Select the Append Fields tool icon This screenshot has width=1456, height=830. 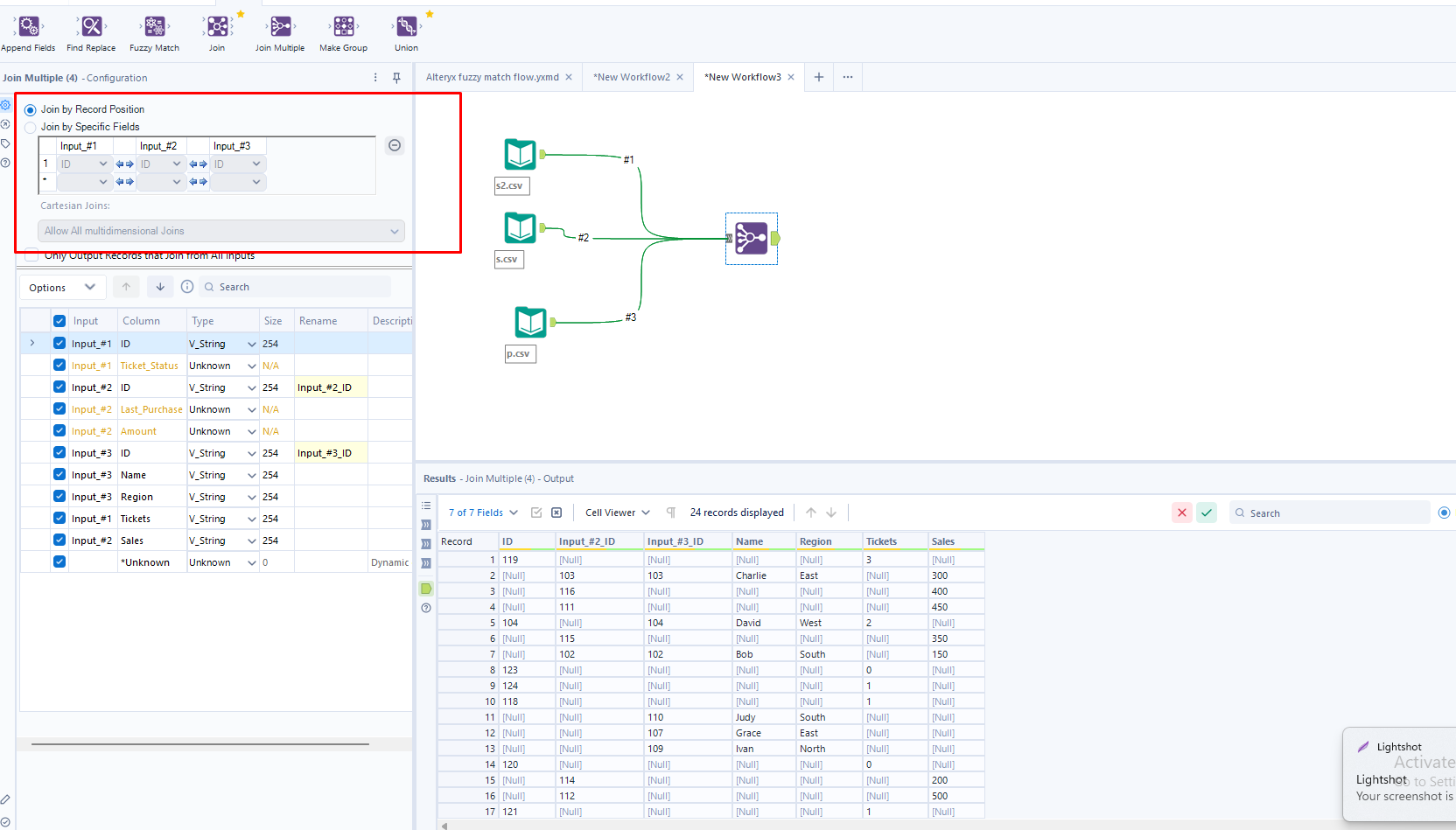28,27
